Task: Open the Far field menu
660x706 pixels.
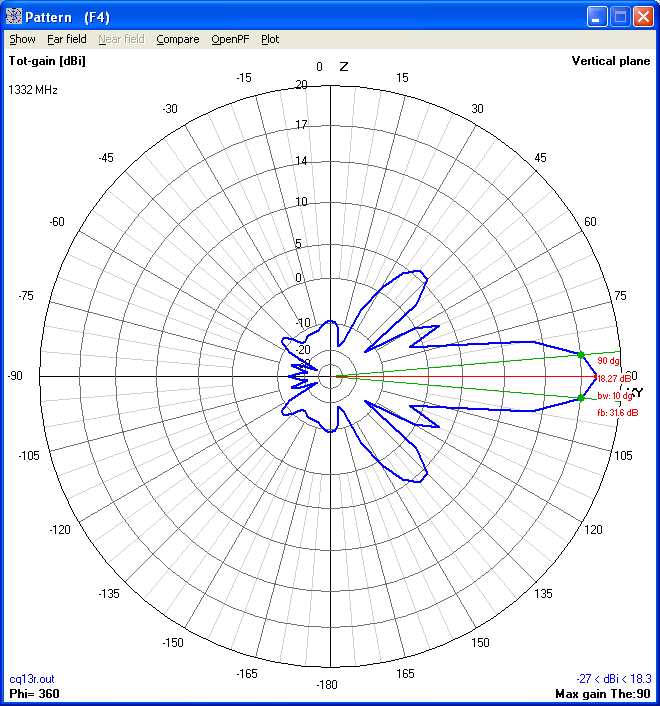Action: [x=67, y=39]
